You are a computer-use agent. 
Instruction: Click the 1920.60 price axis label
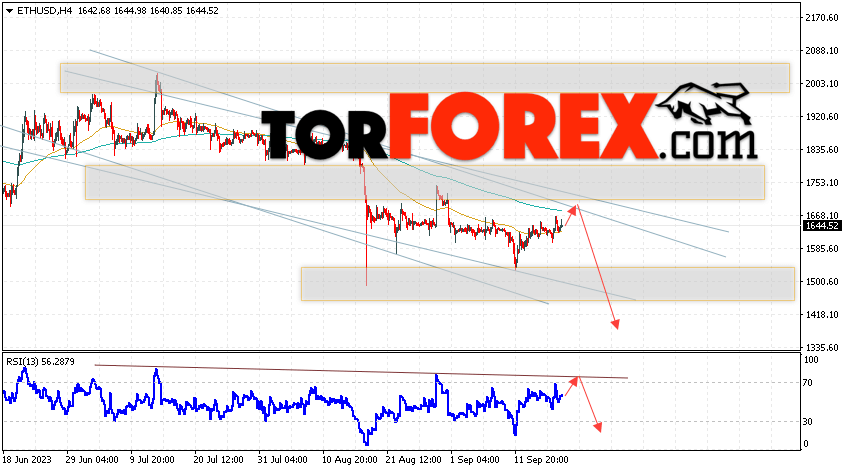(822, 117)
